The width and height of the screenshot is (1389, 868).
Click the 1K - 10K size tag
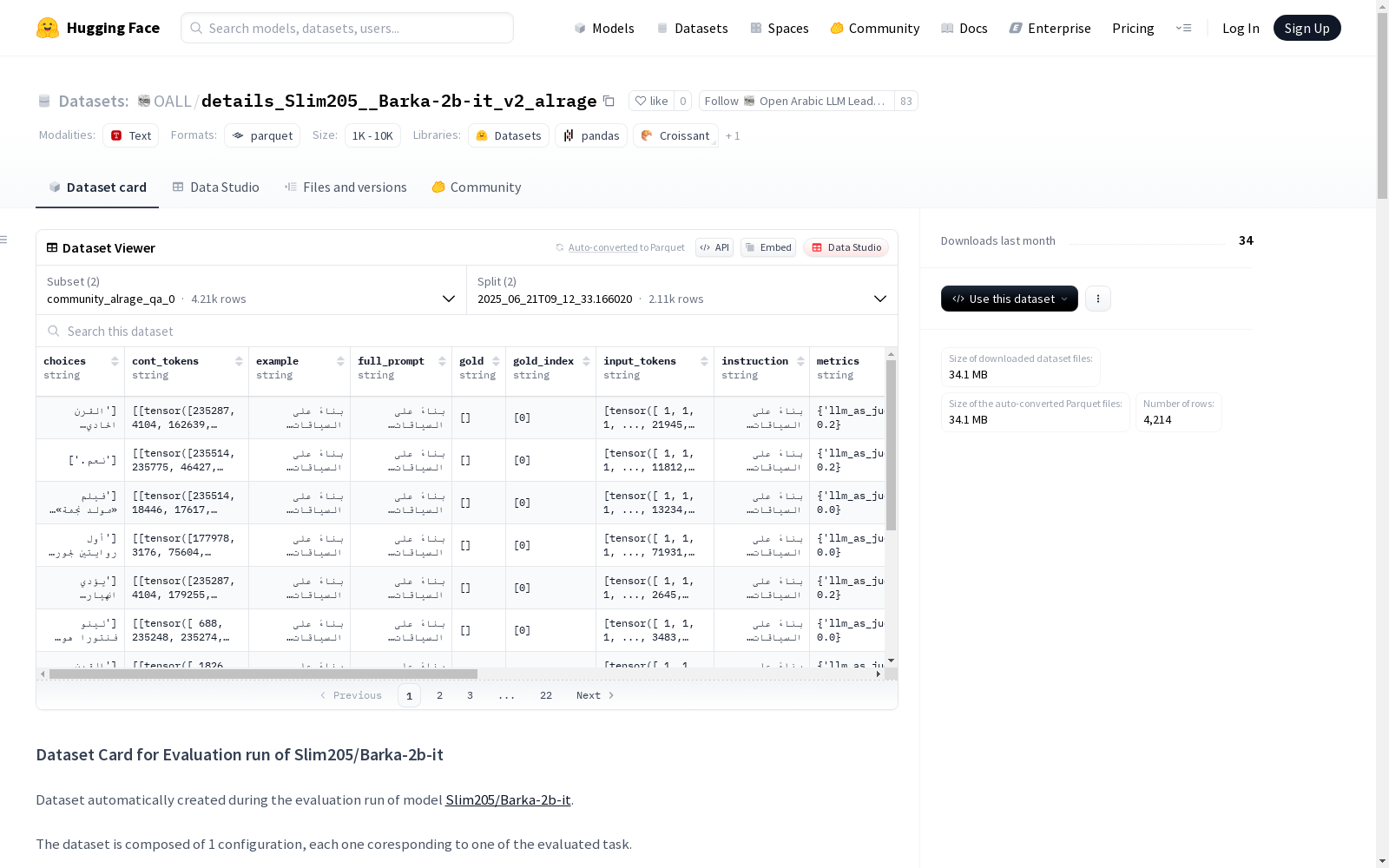click(x=372, y=135)
